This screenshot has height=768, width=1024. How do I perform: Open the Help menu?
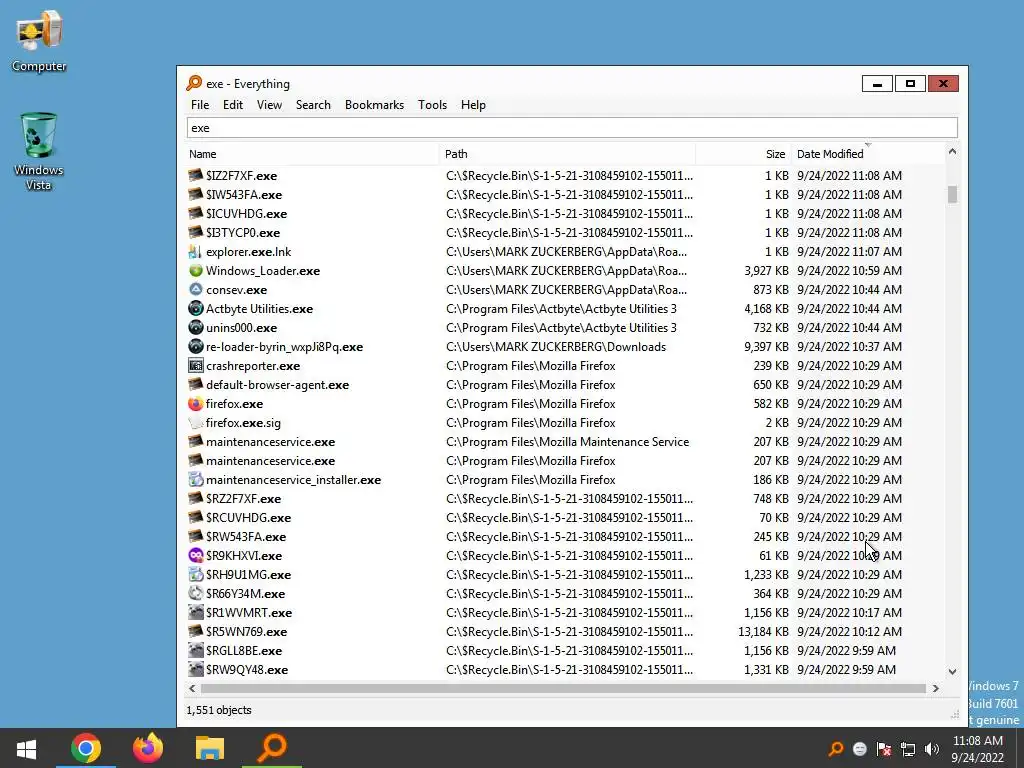point(473,104)
